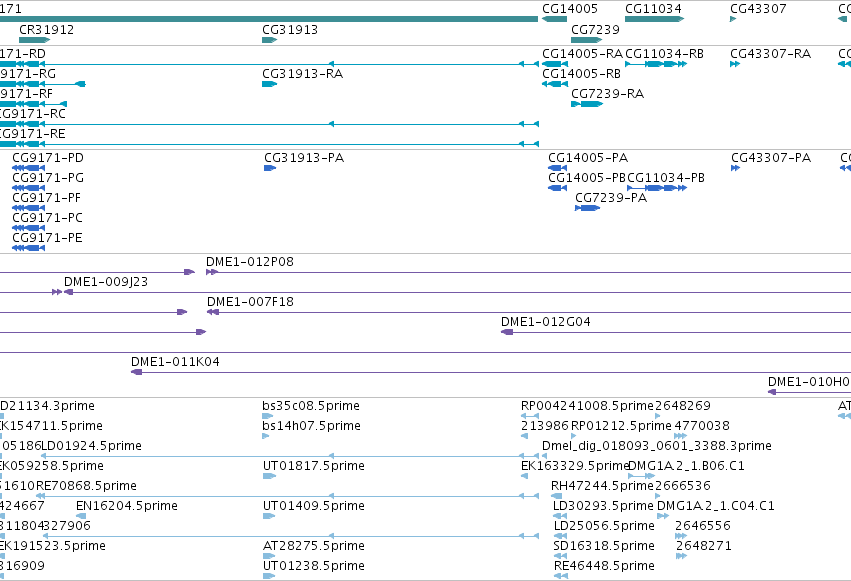Click the CG9171-PD protein glyph
The height and width of the screenshot is (581, 851).
(x=28, y=168)
